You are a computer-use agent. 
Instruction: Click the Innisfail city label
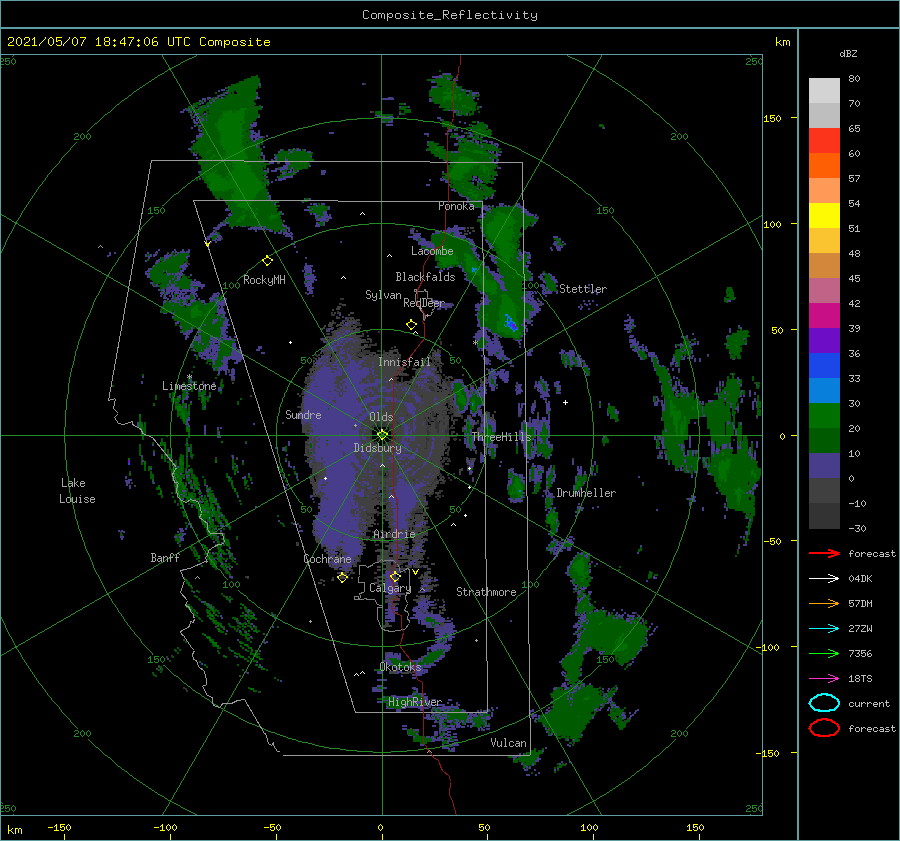click(x=404, y=362)
